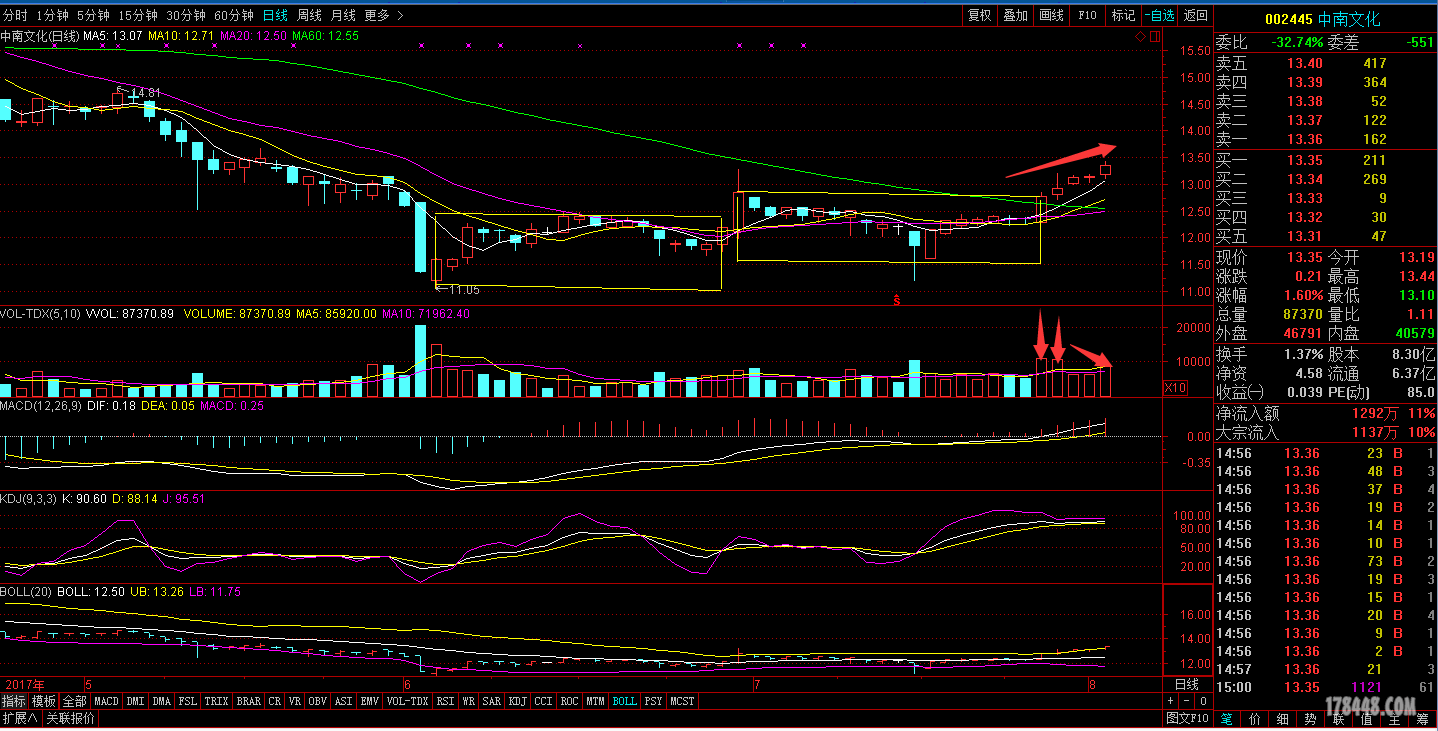1438x731 pixels.
Task: Select the 价 price distribution tab
Action: (1255, 719)
